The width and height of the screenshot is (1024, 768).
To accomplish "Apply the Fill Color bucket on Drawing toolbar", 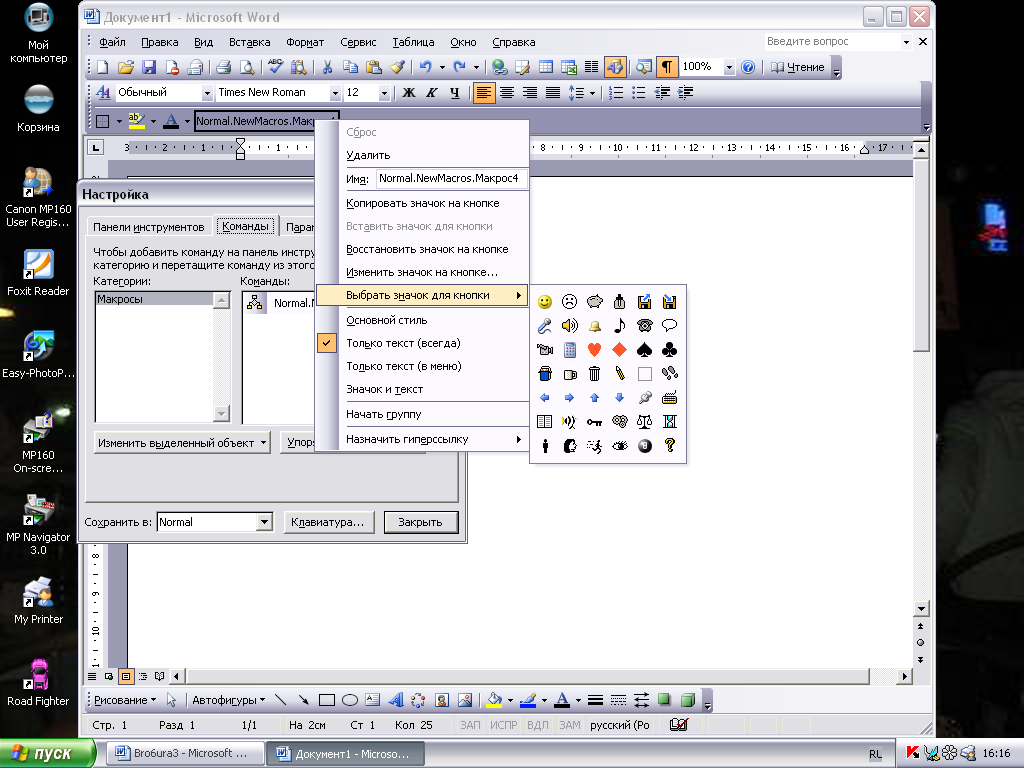I will click(494, 700).
